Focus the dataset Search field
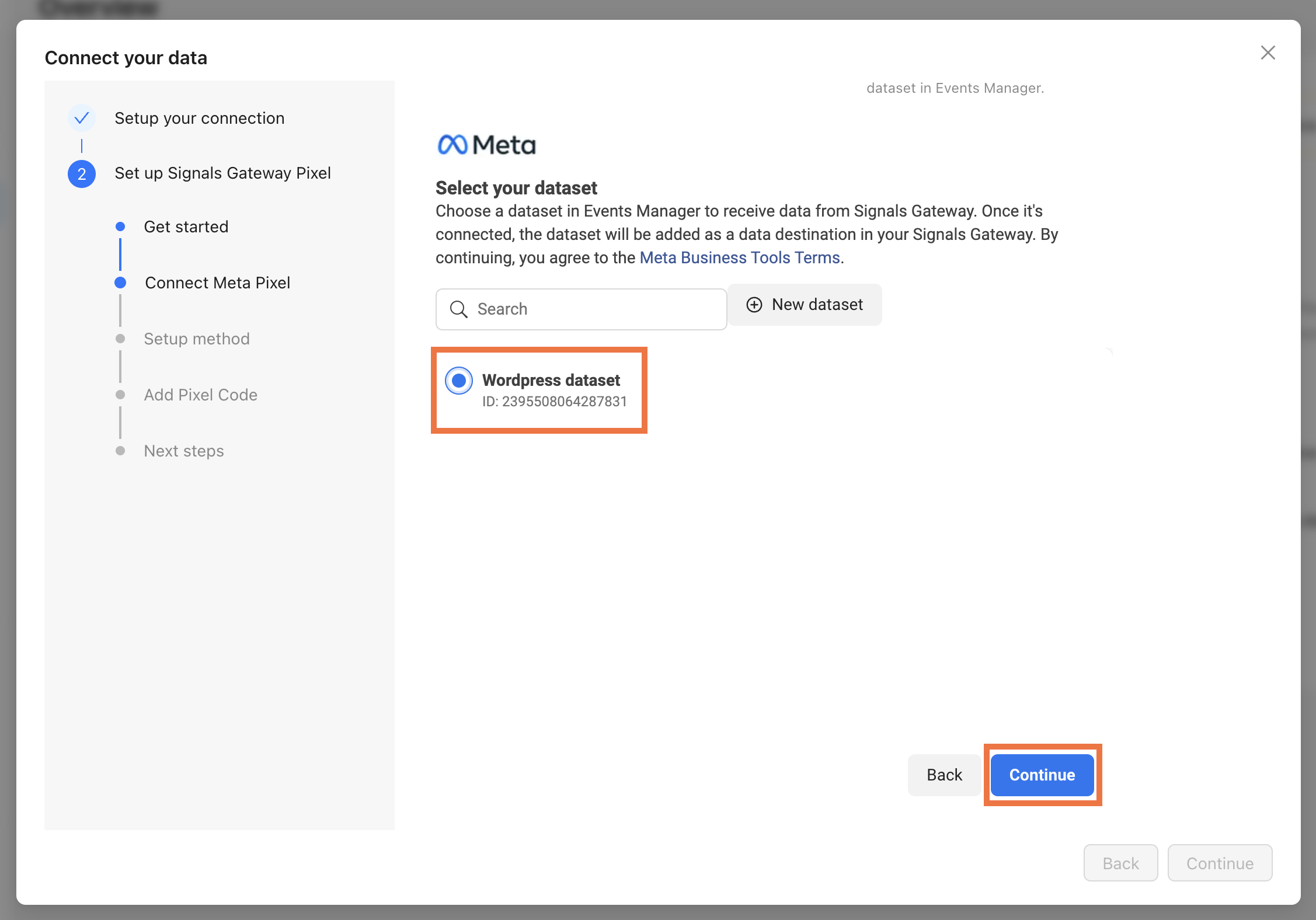This screenshot has width=1316, height=920. coord(581,309)
